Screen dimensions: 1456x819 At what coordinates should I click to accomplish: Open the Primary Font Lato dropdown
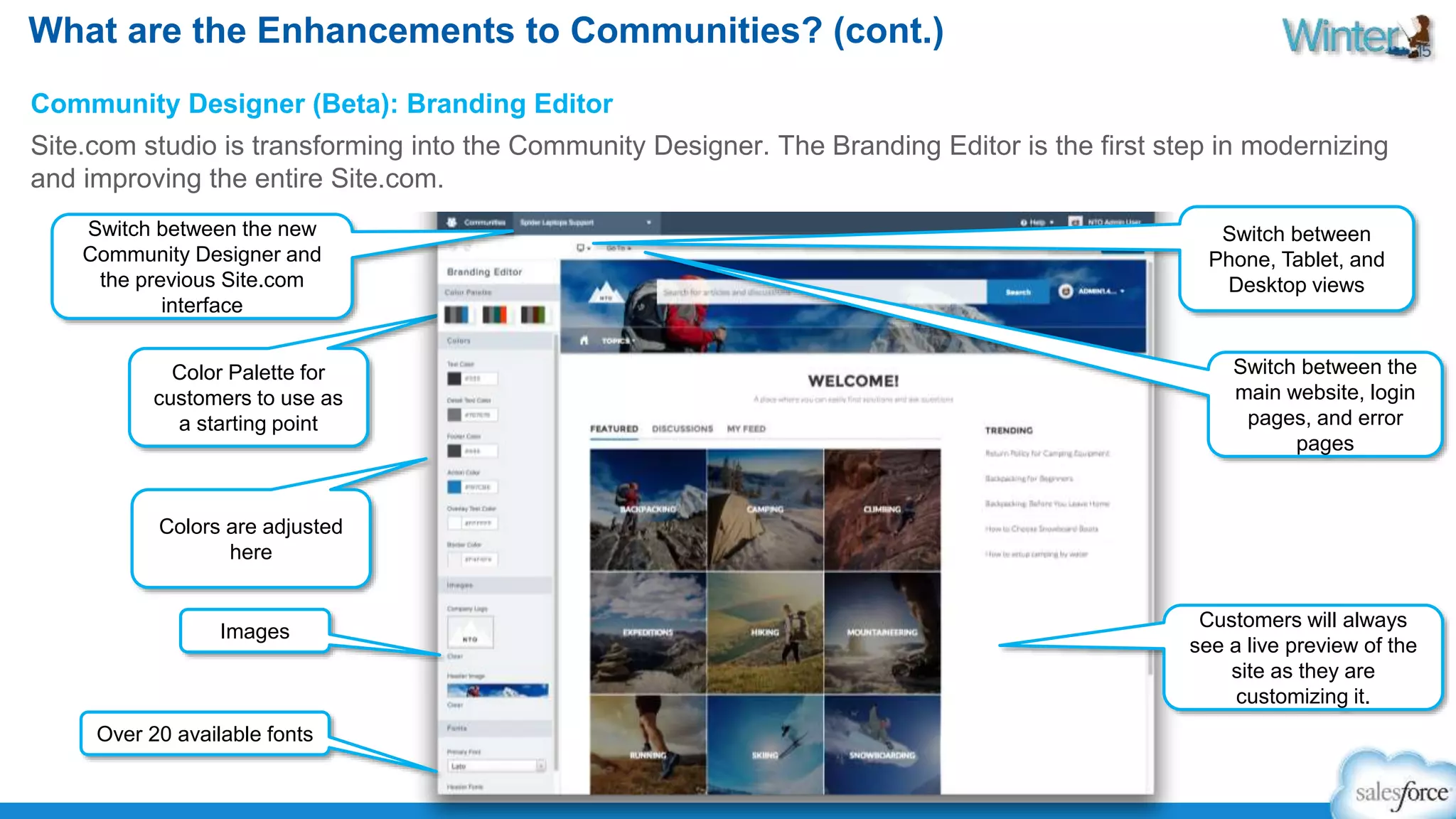(496, 766)
